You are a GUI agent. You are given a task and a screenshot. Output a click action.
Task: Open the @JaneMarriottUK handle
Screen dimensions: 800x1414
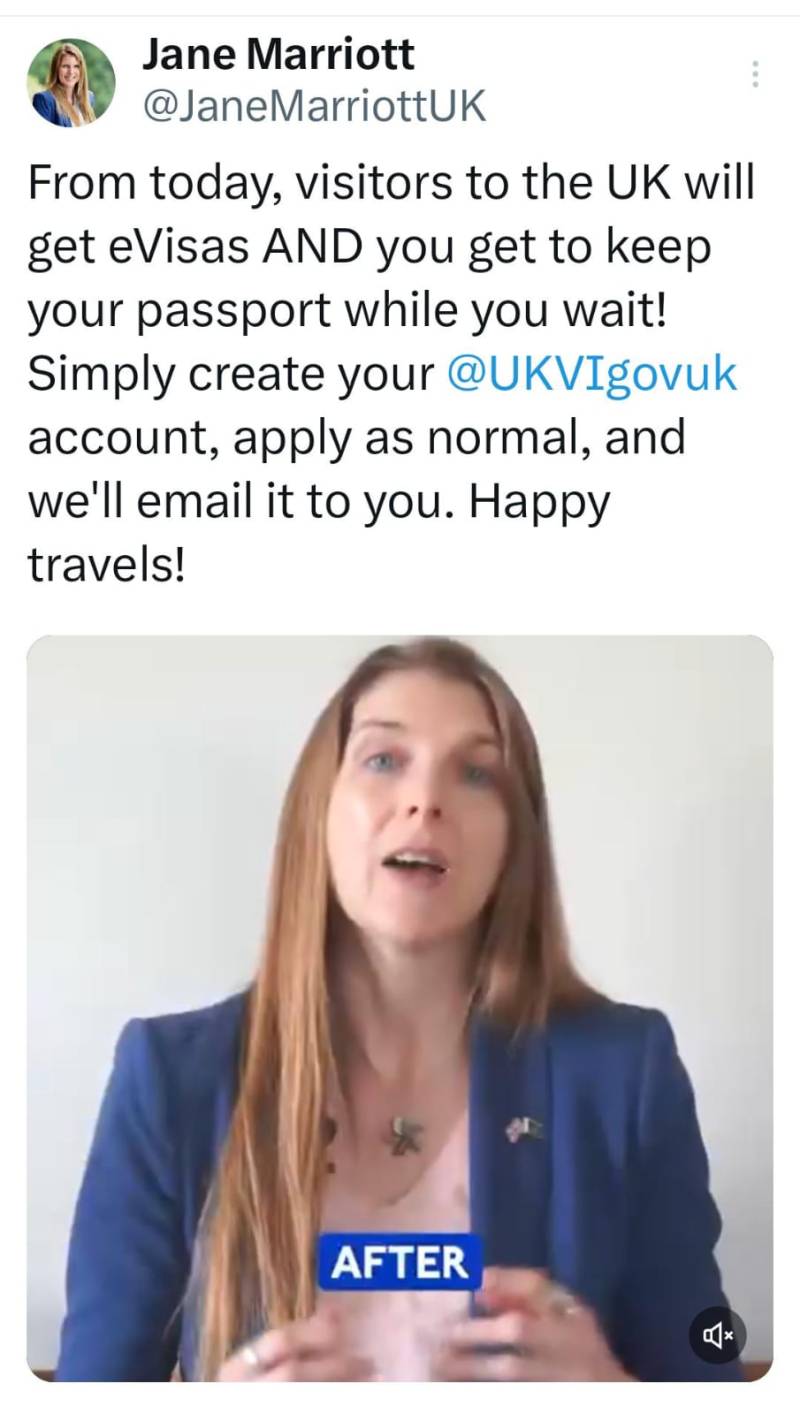point(314,105)
